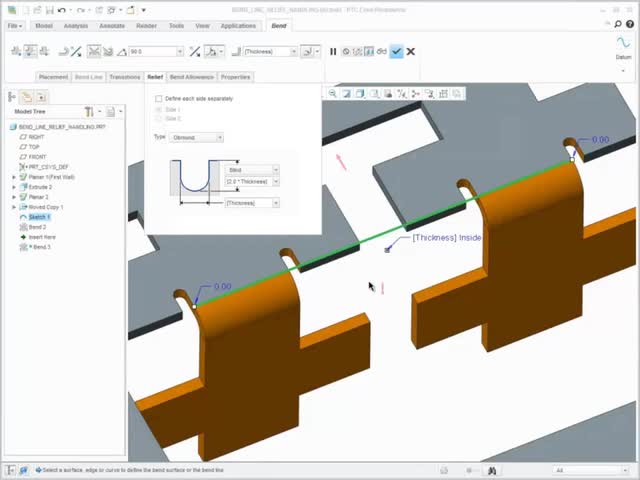Viewport: 640px width, 480px height.
Task: Toggle the glasses verify-preview icon
Action: coord(382,51)
